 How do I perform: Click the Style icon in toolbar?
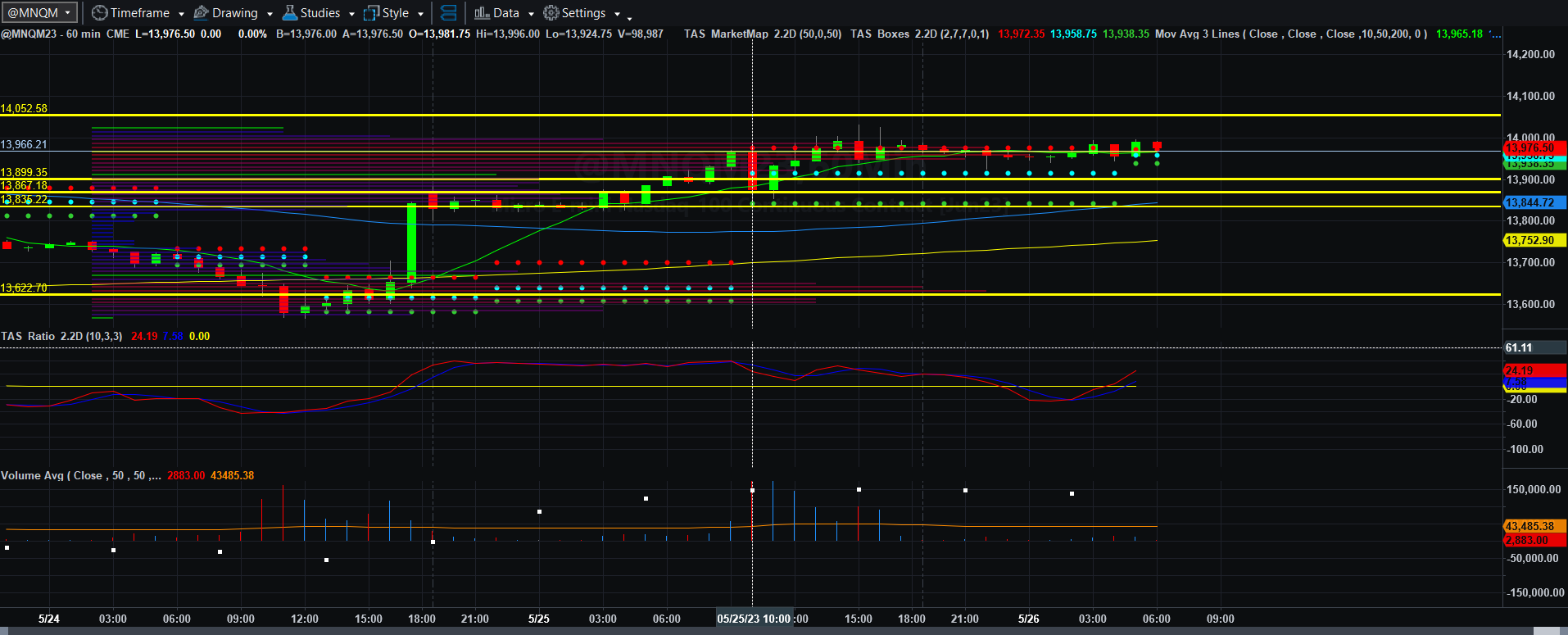click(x=372, y=13)
